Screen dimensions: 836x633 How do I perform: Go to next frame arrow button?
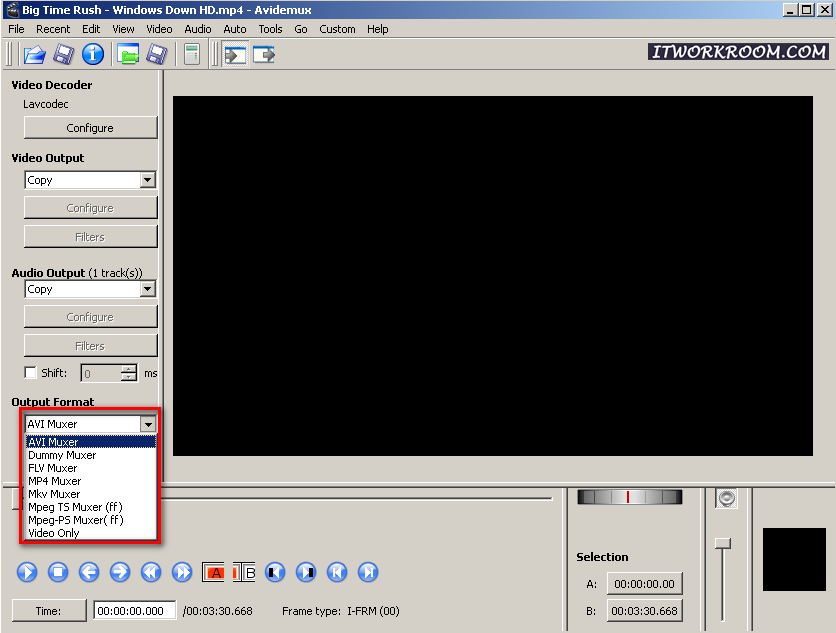120,572
